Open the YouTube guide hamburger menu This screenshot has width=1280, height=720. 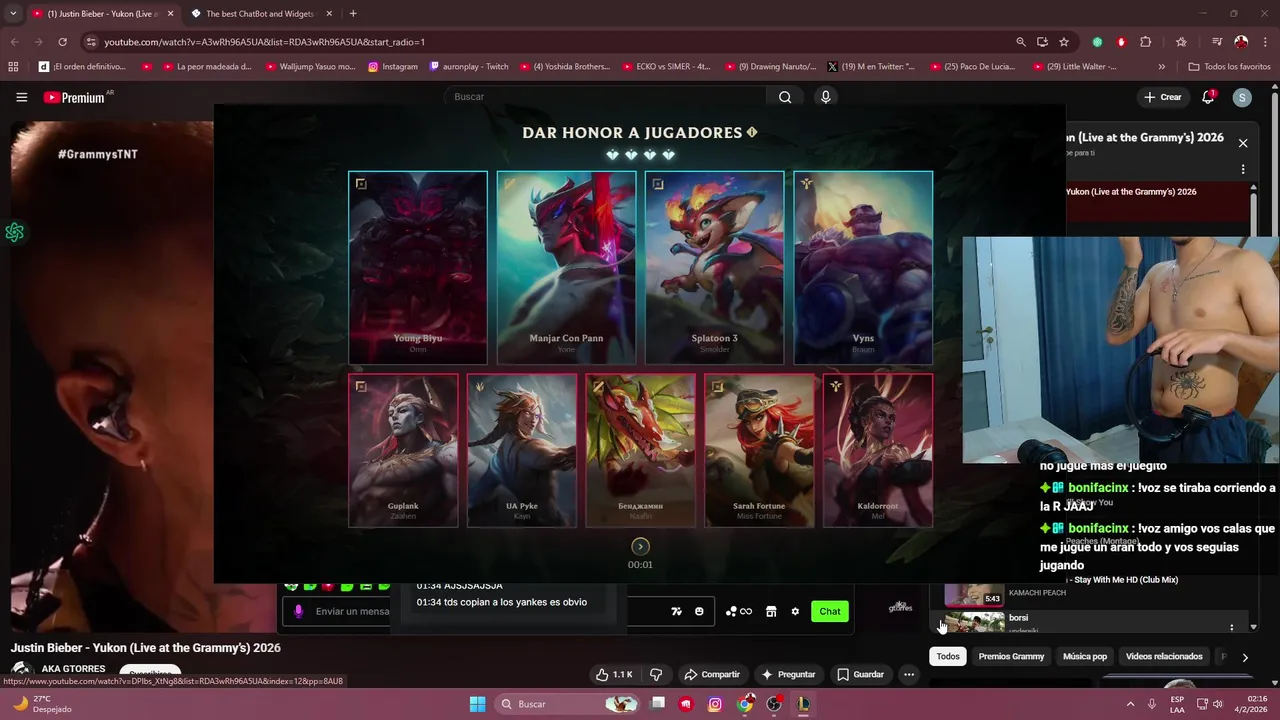21,97
